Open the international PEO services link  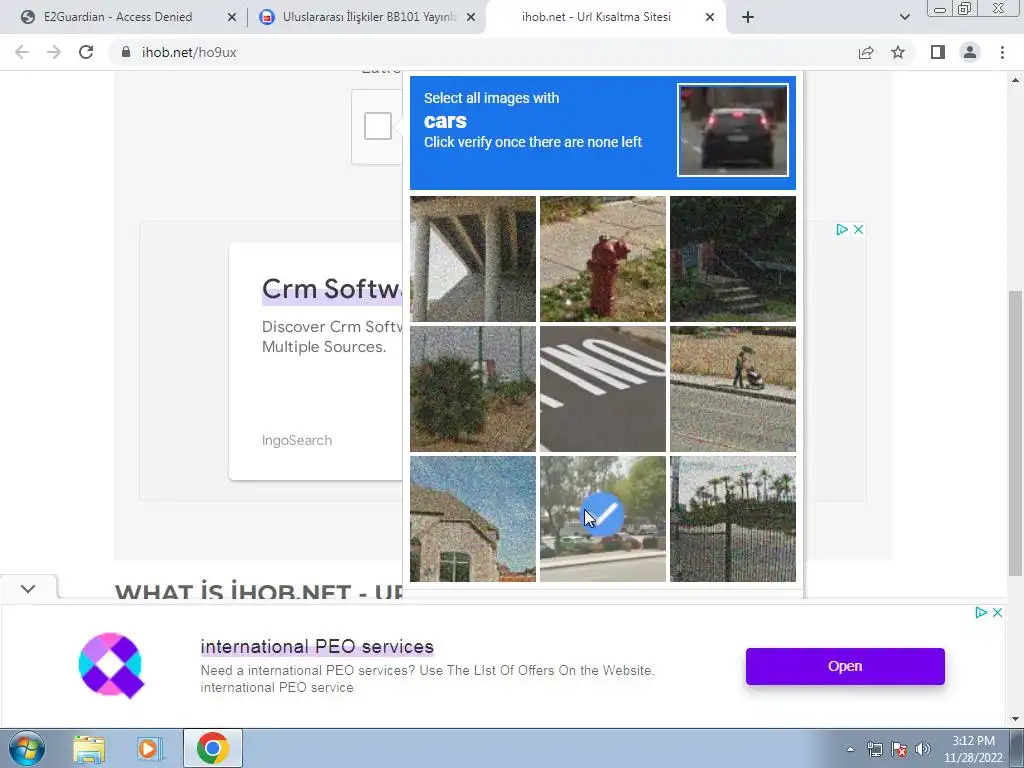point(317,647)
